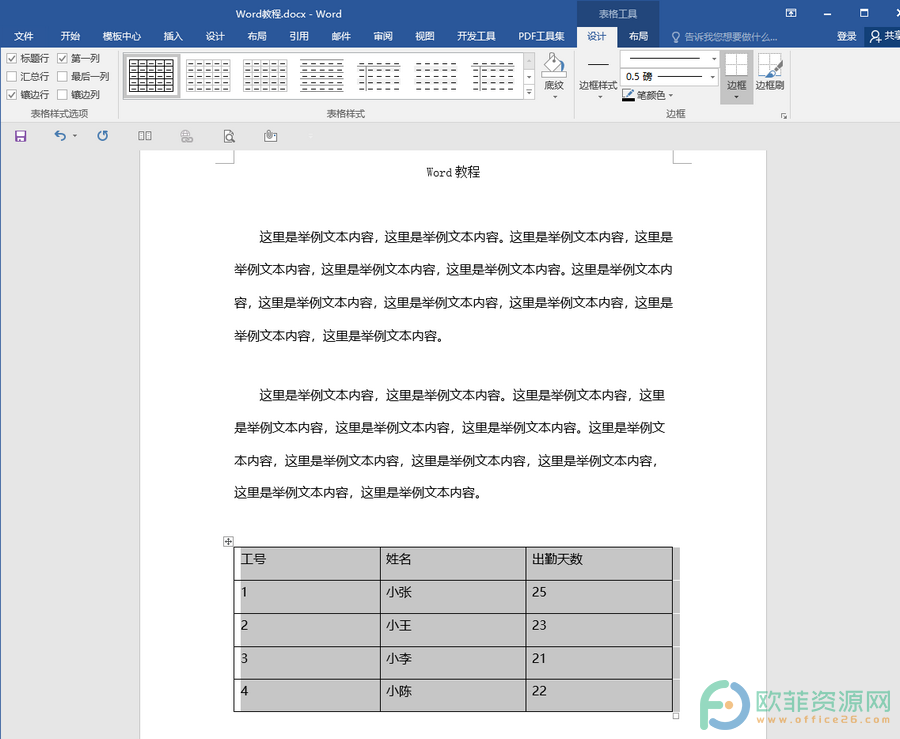
Task: Click the print preview magnifier icon
Action: tap(229, 136)
